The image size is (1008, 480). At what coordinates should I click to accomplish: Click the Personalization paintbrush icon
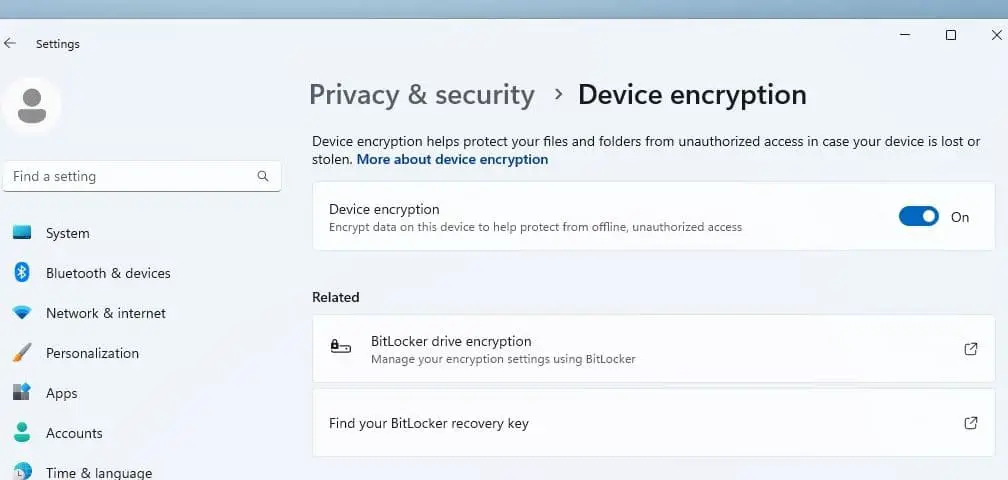click(22, 353)
